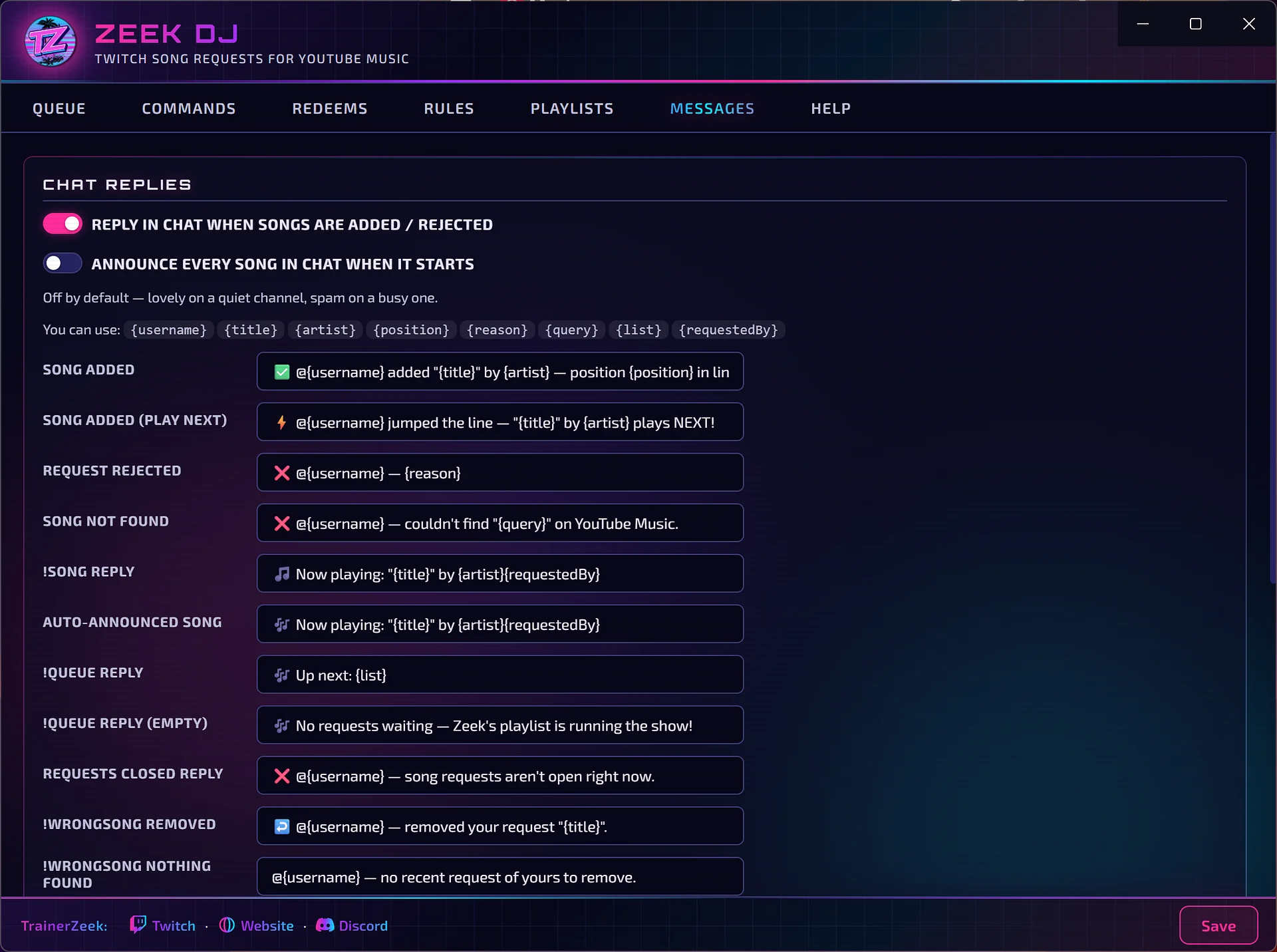Open the Discord link
The height and width of the screenshot is (952, 1277).
coord(363,925)
